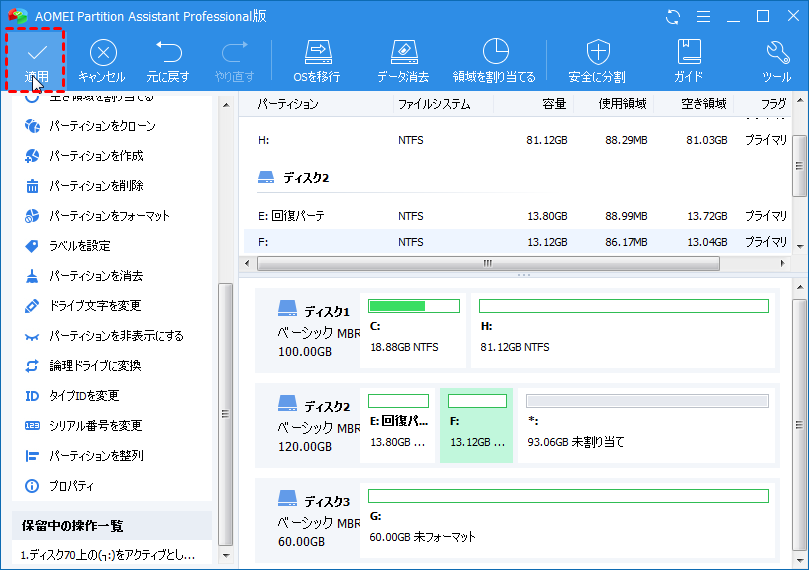Click the 空き領域 column header
Image resolution: width=809 pixels, height=570 pixels.
pyautogui.click(x=703, y=104)
